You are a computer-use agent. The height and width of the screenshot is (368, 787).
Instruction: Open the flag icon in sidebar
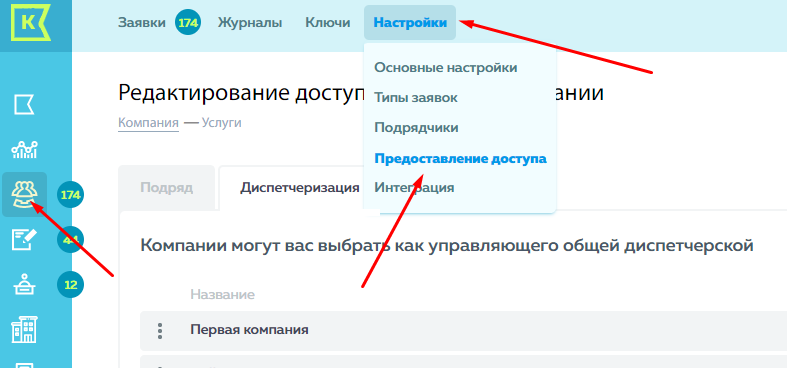coord(24,105)
